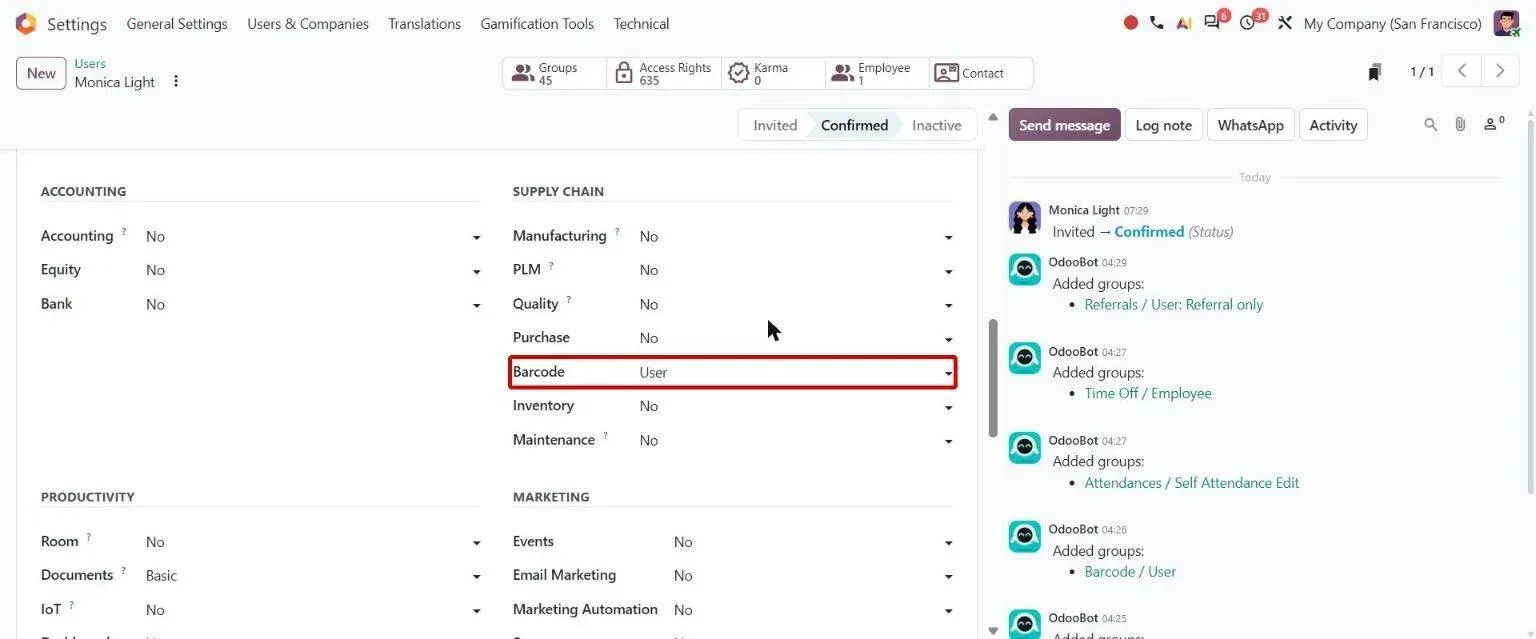The width and height of the screenshot is (1536, 639).
Task: Show followers icon in the chatter
Action: (1494, 124)
